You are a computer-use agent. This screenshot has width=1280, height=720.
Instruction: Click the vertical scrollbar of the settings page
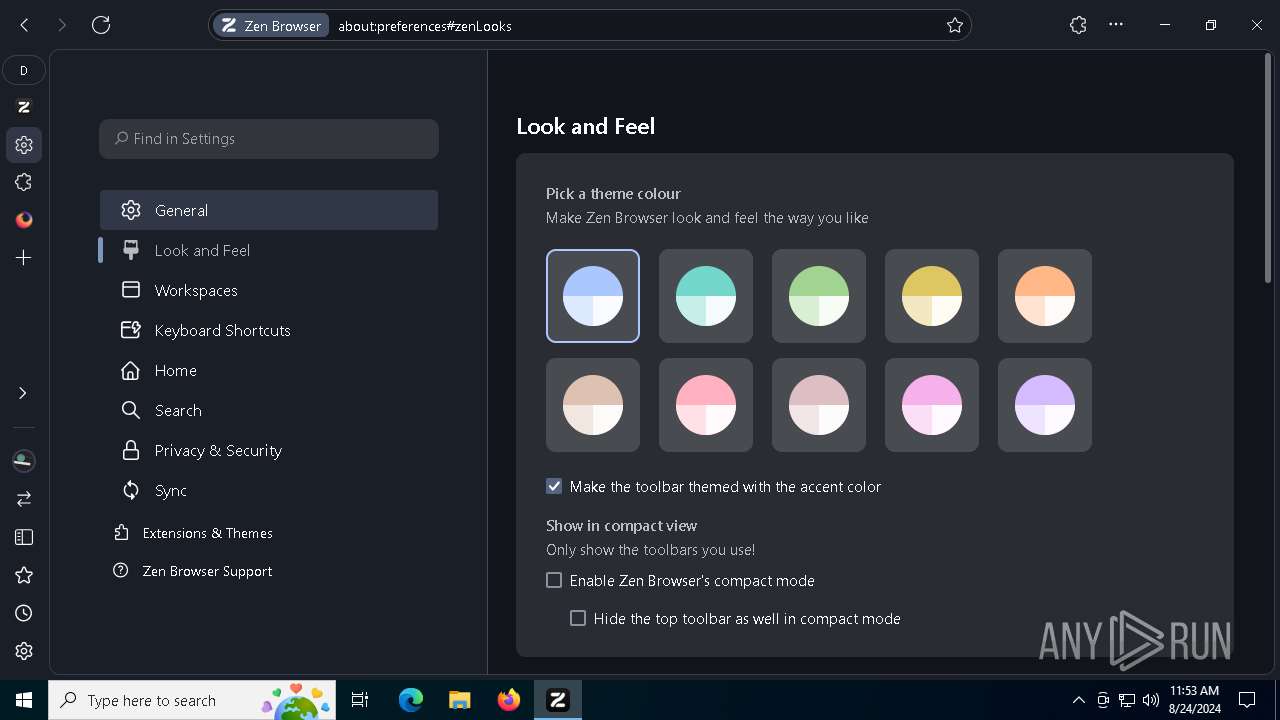coord(1268,170)
